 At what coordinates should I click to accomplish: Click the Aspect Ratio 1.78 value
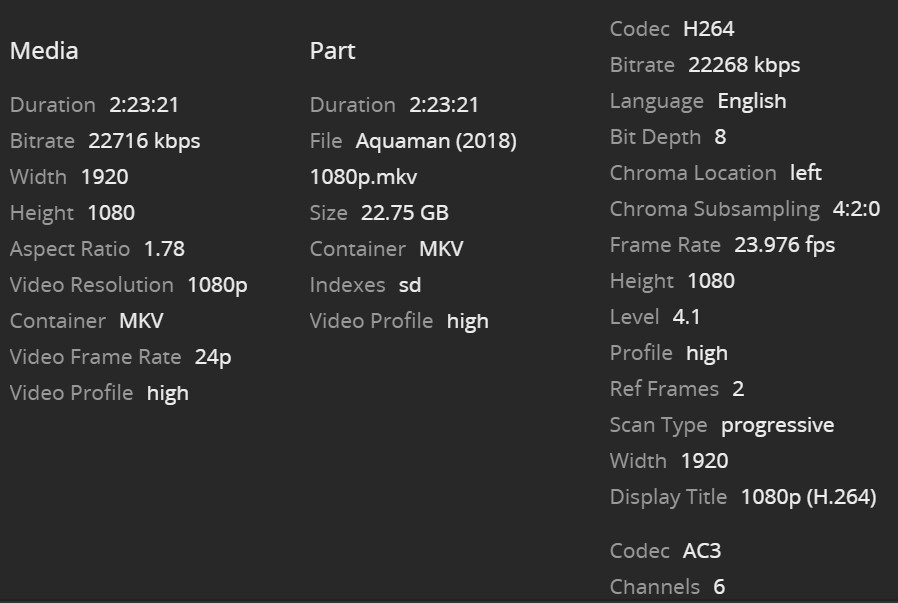164,249
